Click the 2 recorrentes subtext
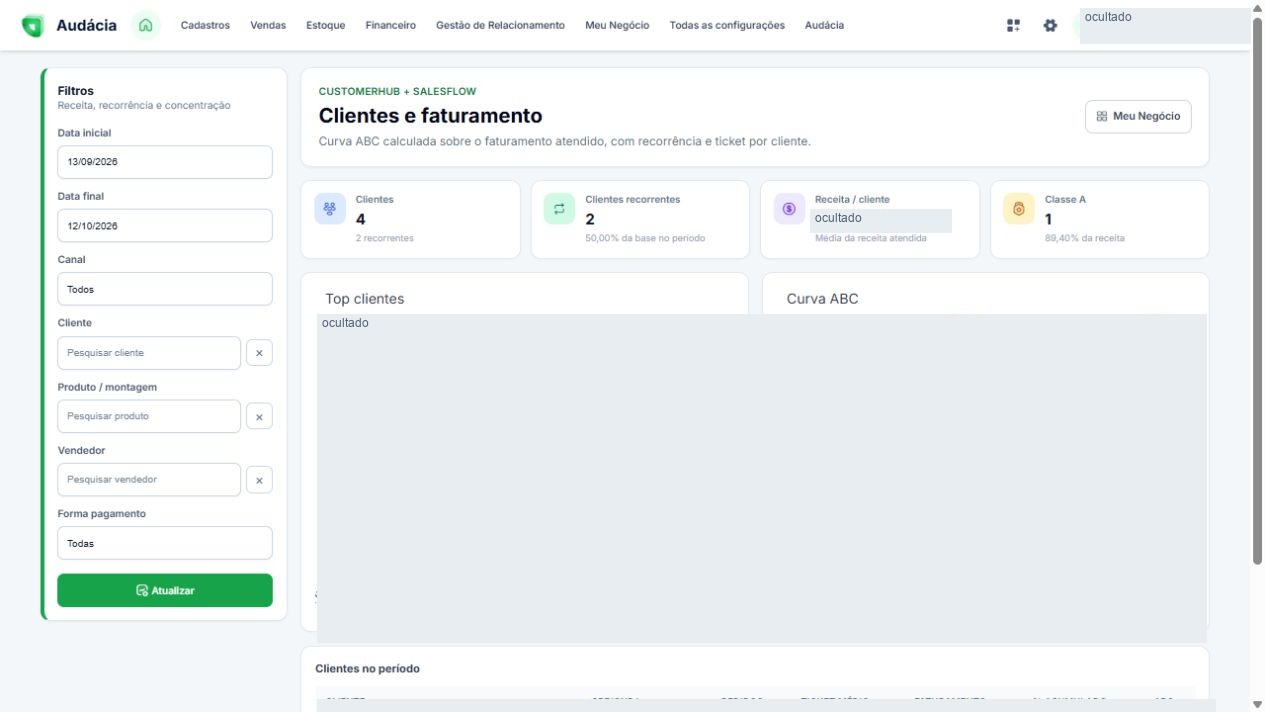 pyautogui.click(x=384, y=238)
